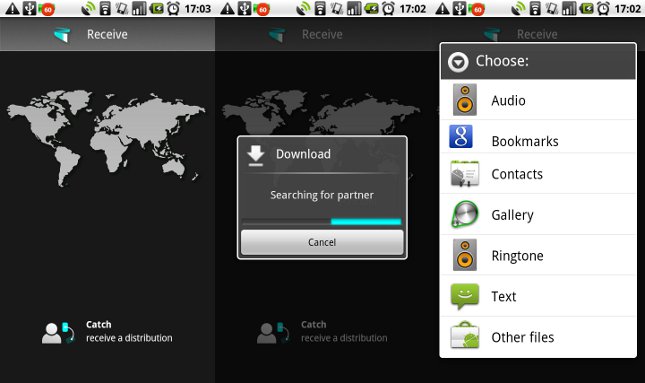The height and width of the screenshot is (383, 645).
Task: Click the 'Choose:' dialog title
Action: pyautogui.click(x=502, y=61)
